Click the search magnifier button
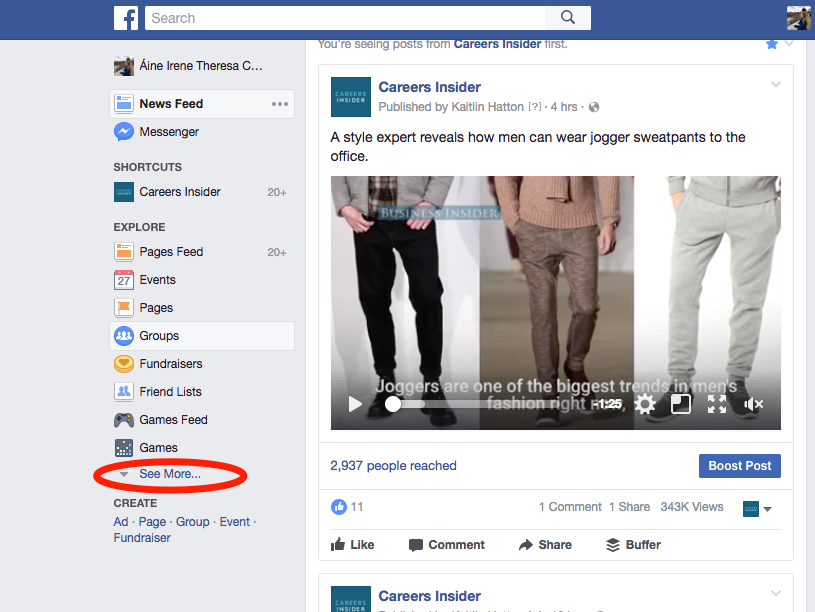Viewport: 815px width, 612px height. coord(568,18)
